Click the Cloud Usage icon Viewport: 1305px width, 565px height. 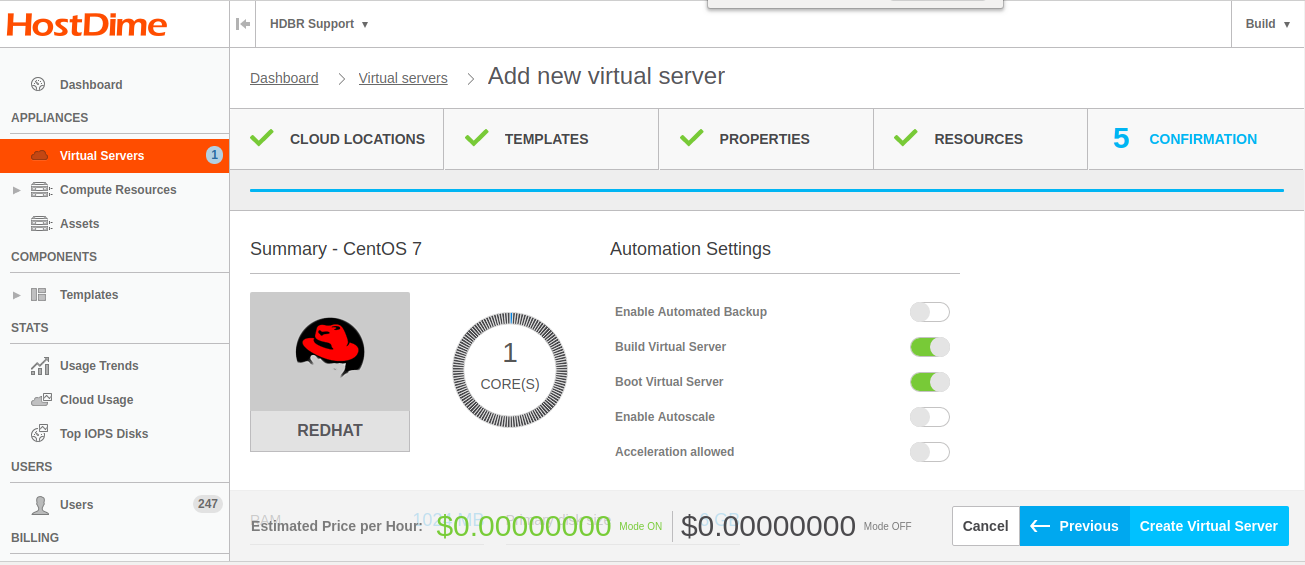coord(40,399)
